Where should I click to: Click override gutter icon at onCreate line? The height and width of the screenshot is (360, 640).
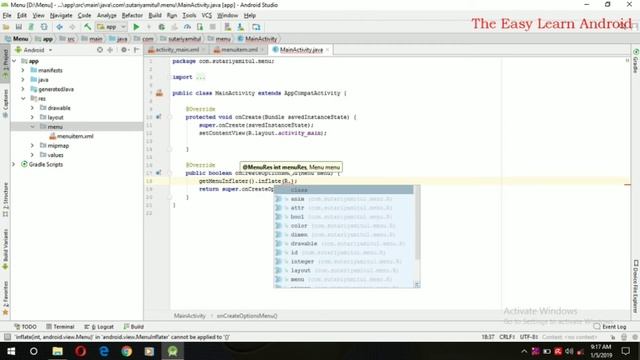pyautogui.click(x=158, y=117)
